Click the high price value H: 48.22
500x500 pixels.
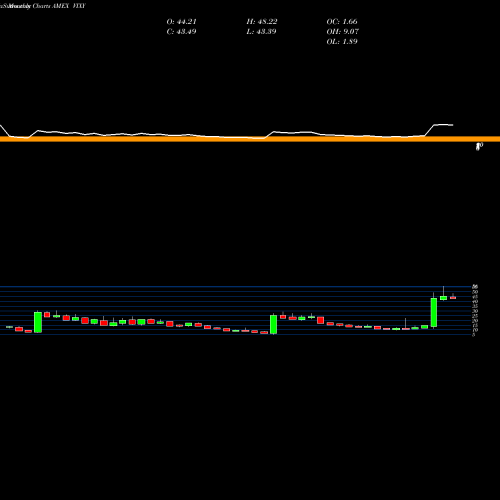click(262, 22)
